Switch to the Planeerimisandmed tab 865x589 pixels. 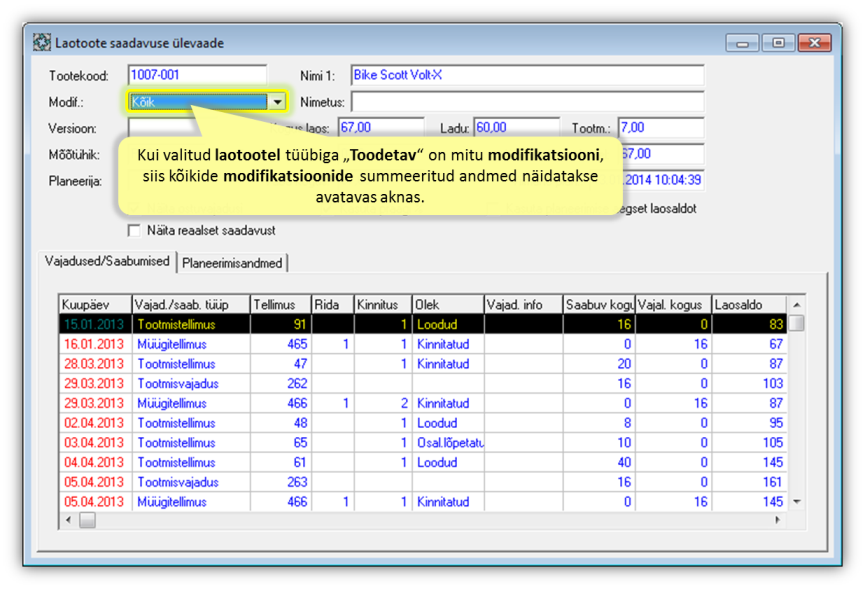pyautogui.click(x=232, y=263)
